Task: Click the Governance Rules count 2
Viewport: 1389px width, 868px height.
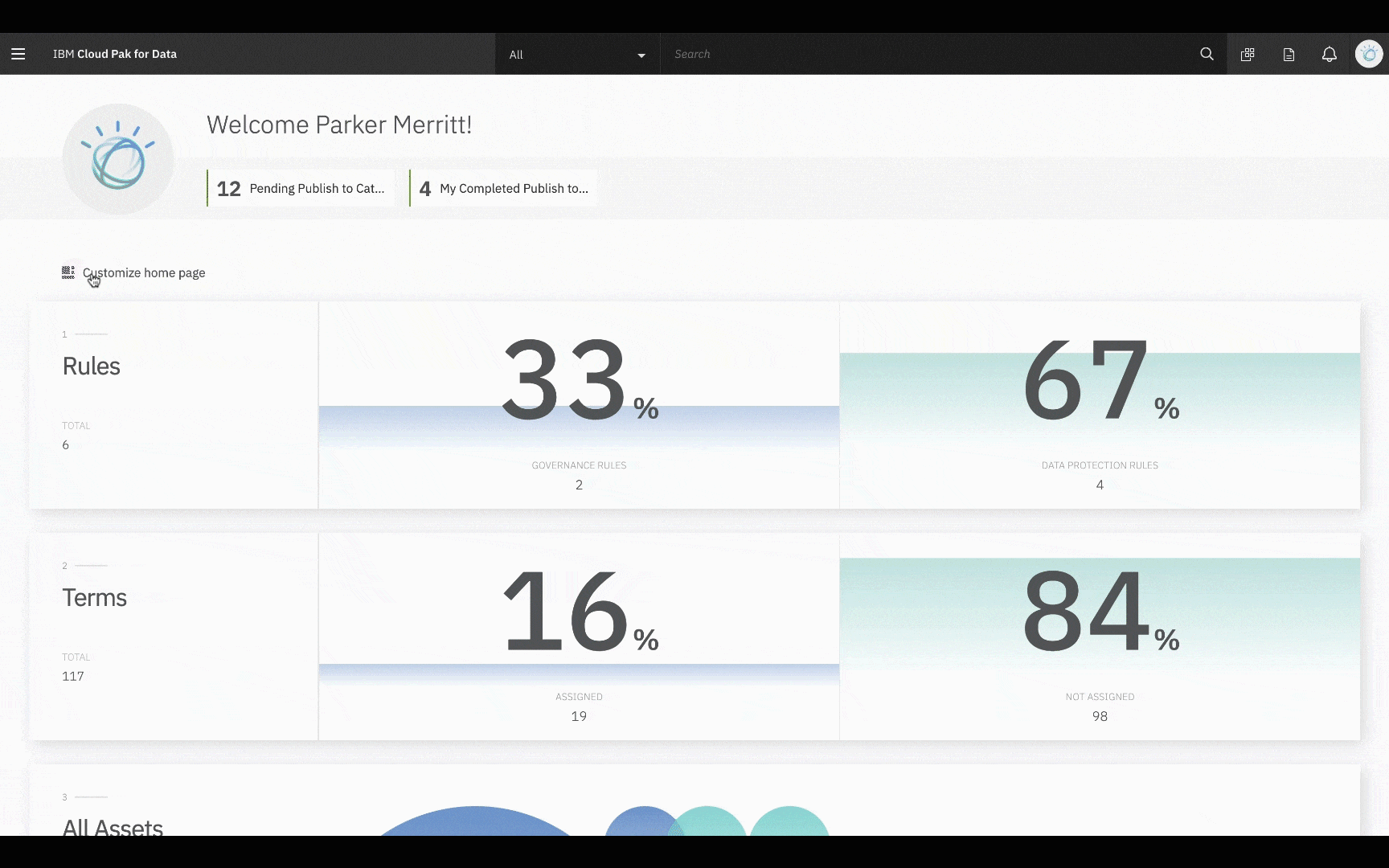Action: point(579,485)
